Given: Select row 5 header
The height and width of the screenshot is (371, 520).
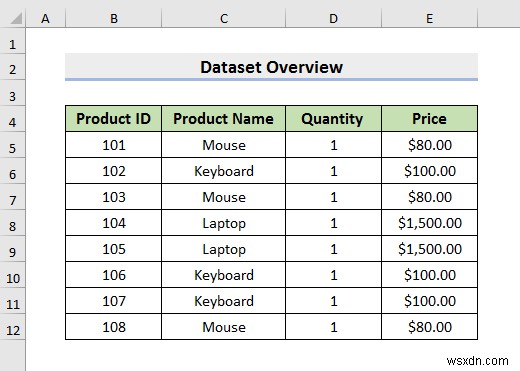Looking at the screenshot, I should (x=12, y=145).
